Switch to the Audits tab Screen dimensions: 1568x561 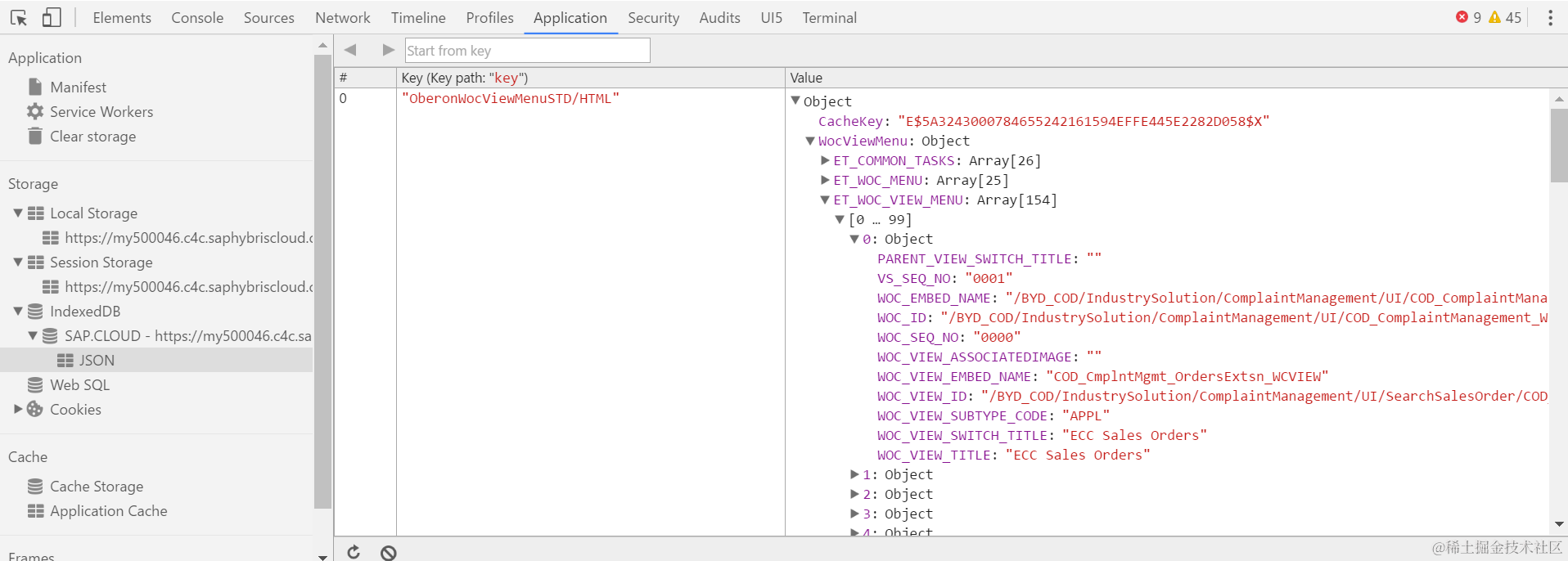pos(720,17)
